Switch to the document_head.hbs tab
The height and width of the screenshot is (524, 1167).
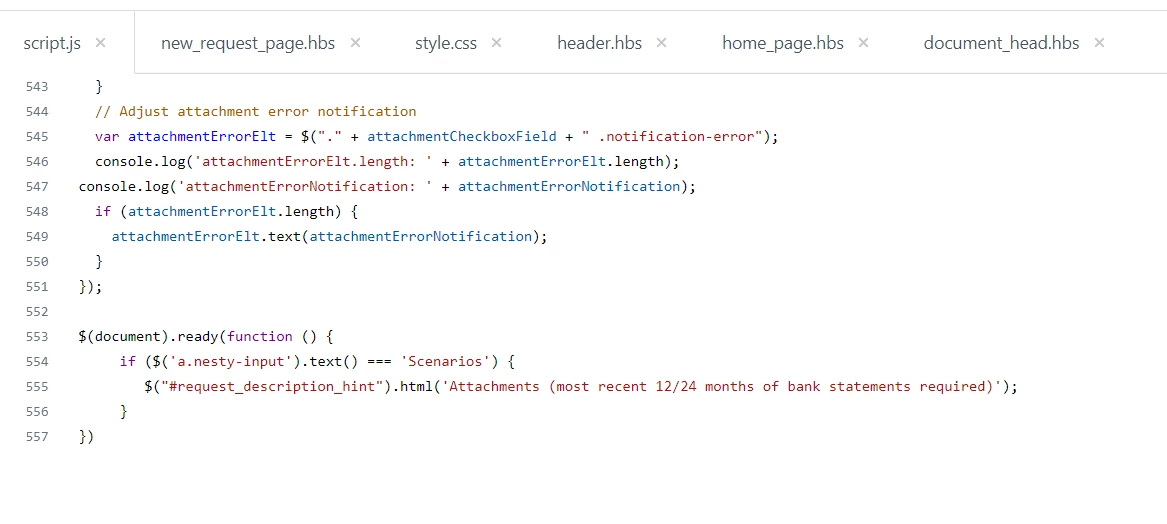1001,43
